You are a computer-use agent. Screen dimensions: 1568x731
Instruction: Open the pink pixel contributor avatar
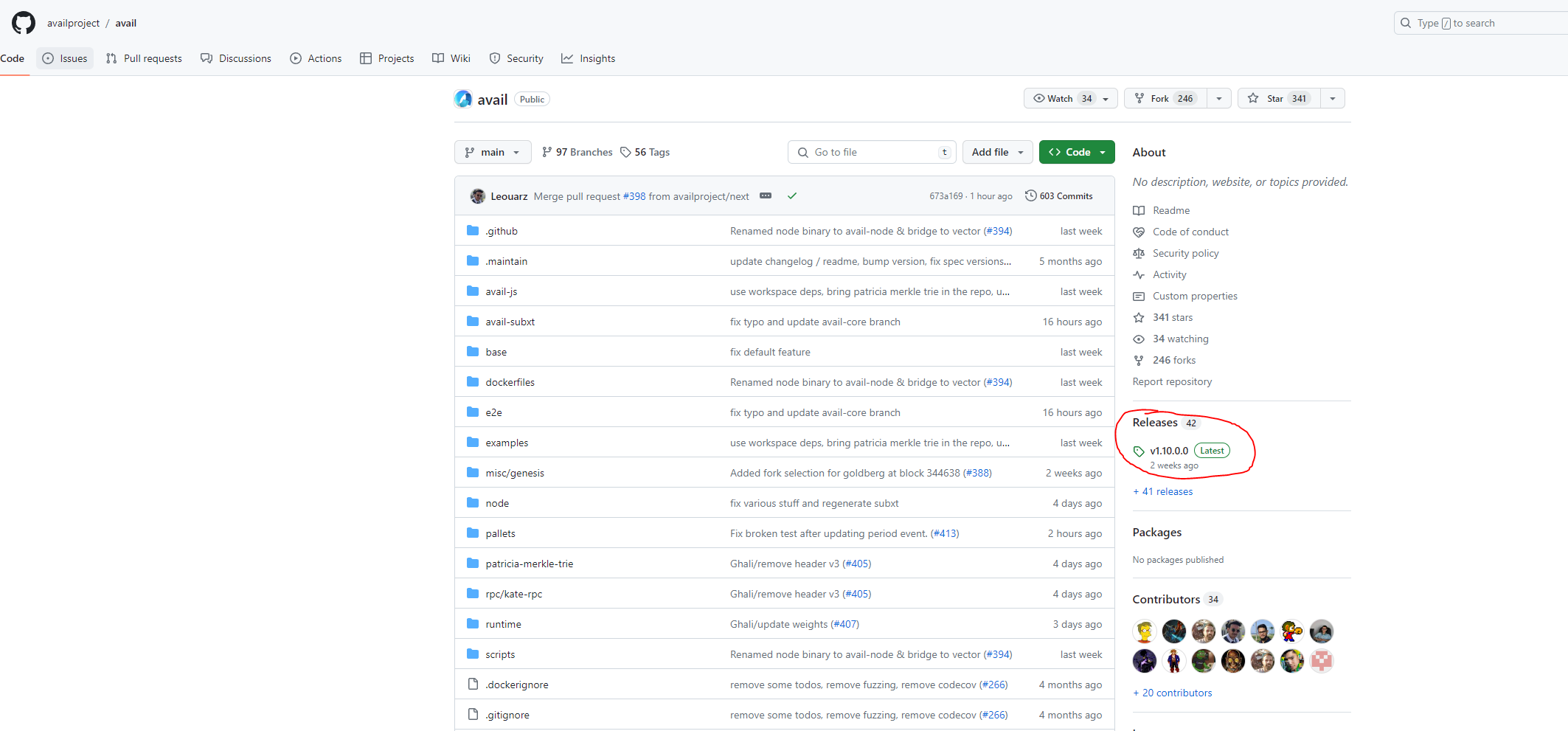1322,661
